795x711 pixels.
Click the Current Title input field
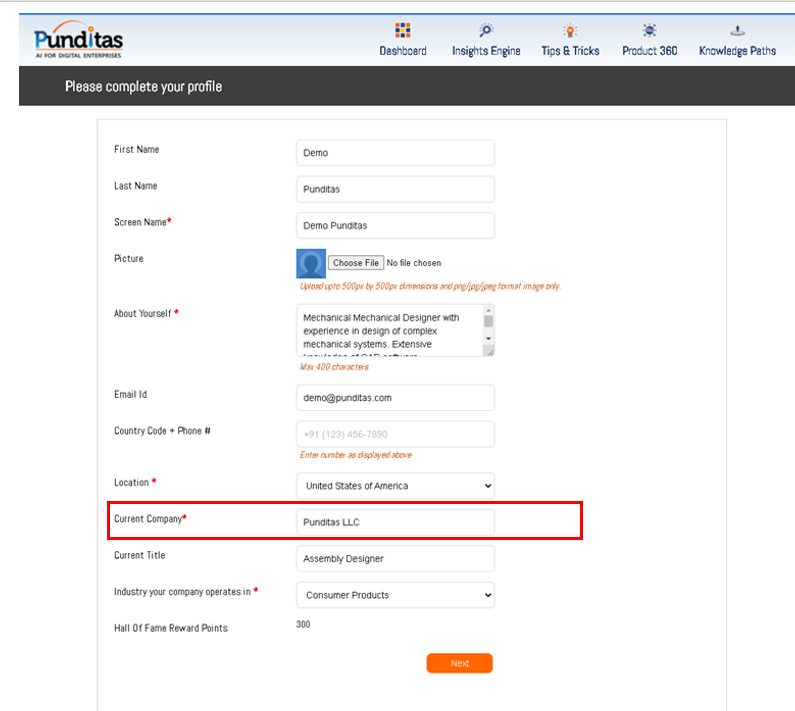pyautogui.click(x=395, y=559)
